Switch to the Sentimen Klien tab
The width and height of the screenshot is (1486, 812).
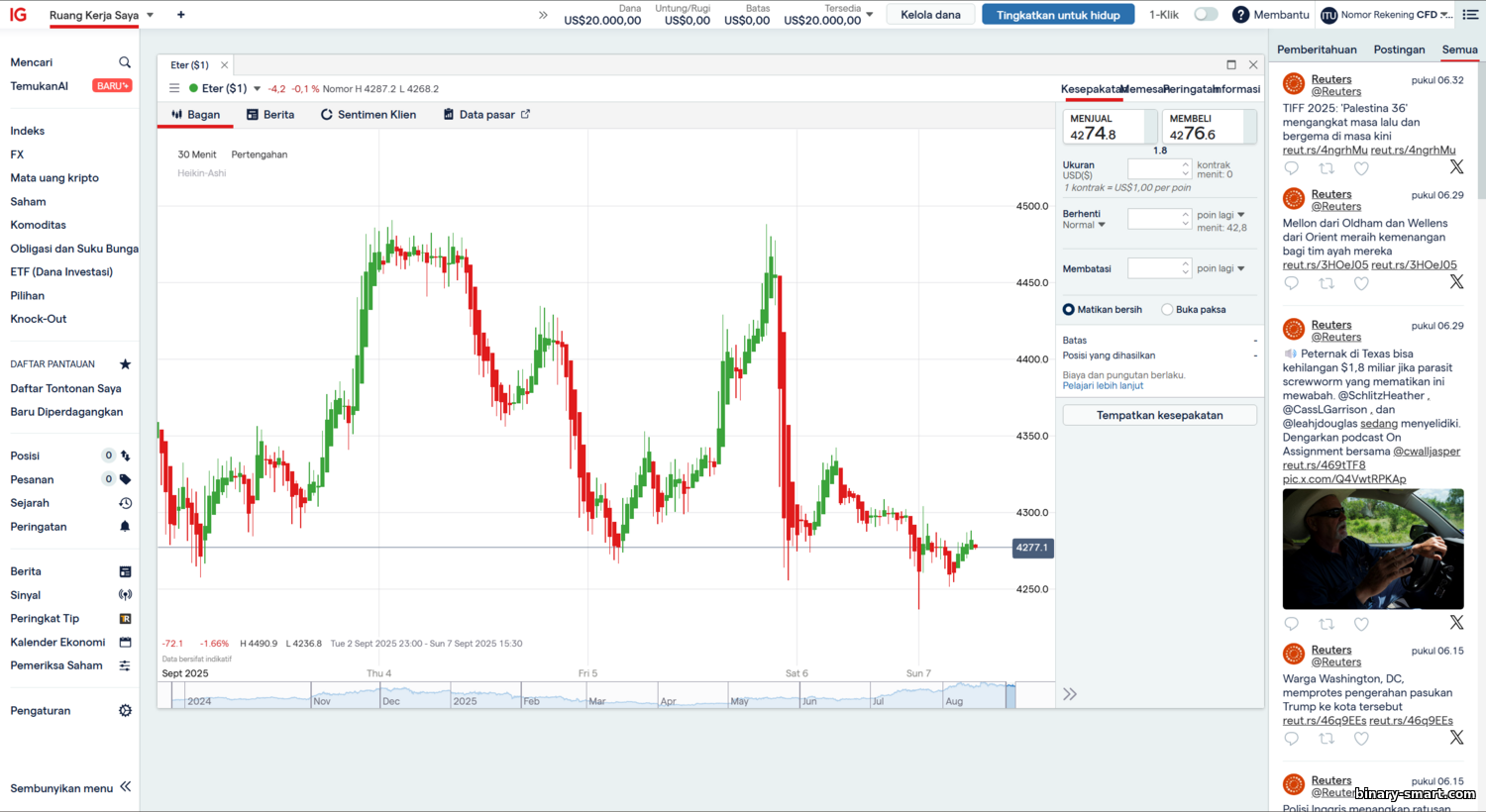[x=368, y=115]
